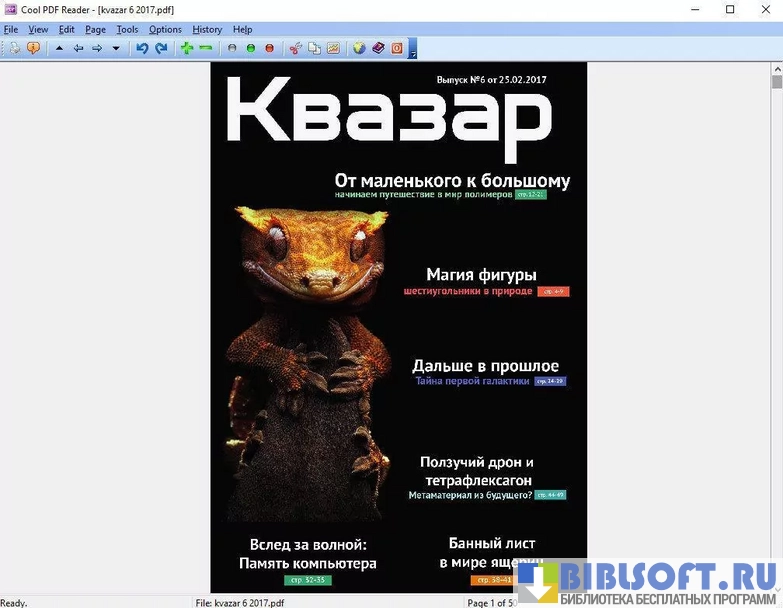Open the History menu
Screen dimensions: 783x608
[207, 29]
